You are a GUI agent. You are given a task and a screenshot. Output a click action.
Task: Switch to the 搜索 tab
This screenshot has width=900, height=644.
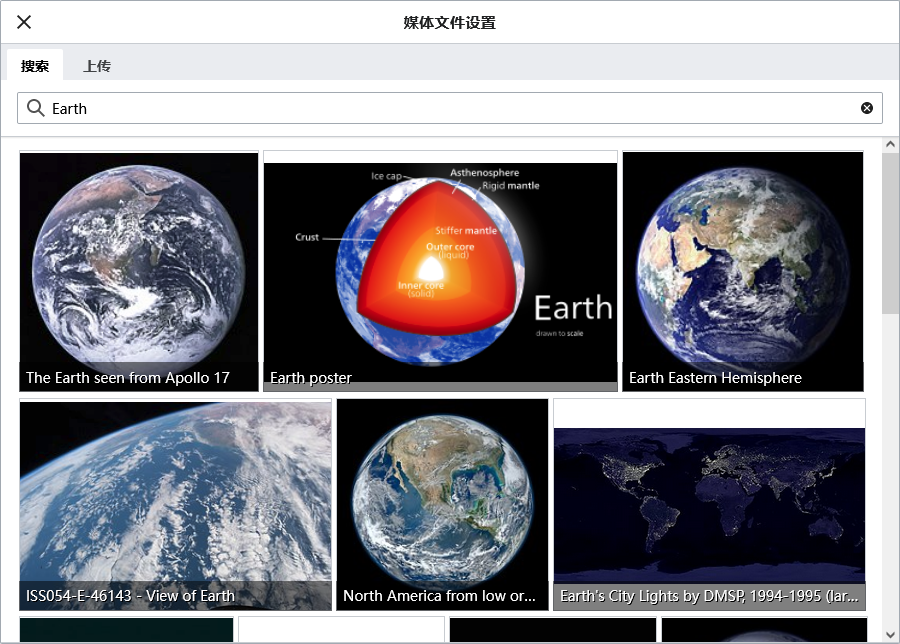pos(35,66)
